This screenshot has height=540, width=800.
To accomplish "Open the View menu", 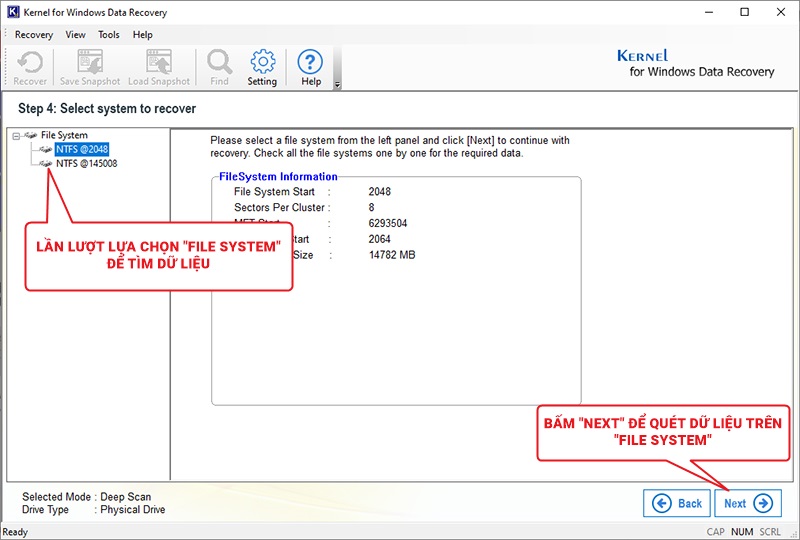I will (x=76, y=35).
